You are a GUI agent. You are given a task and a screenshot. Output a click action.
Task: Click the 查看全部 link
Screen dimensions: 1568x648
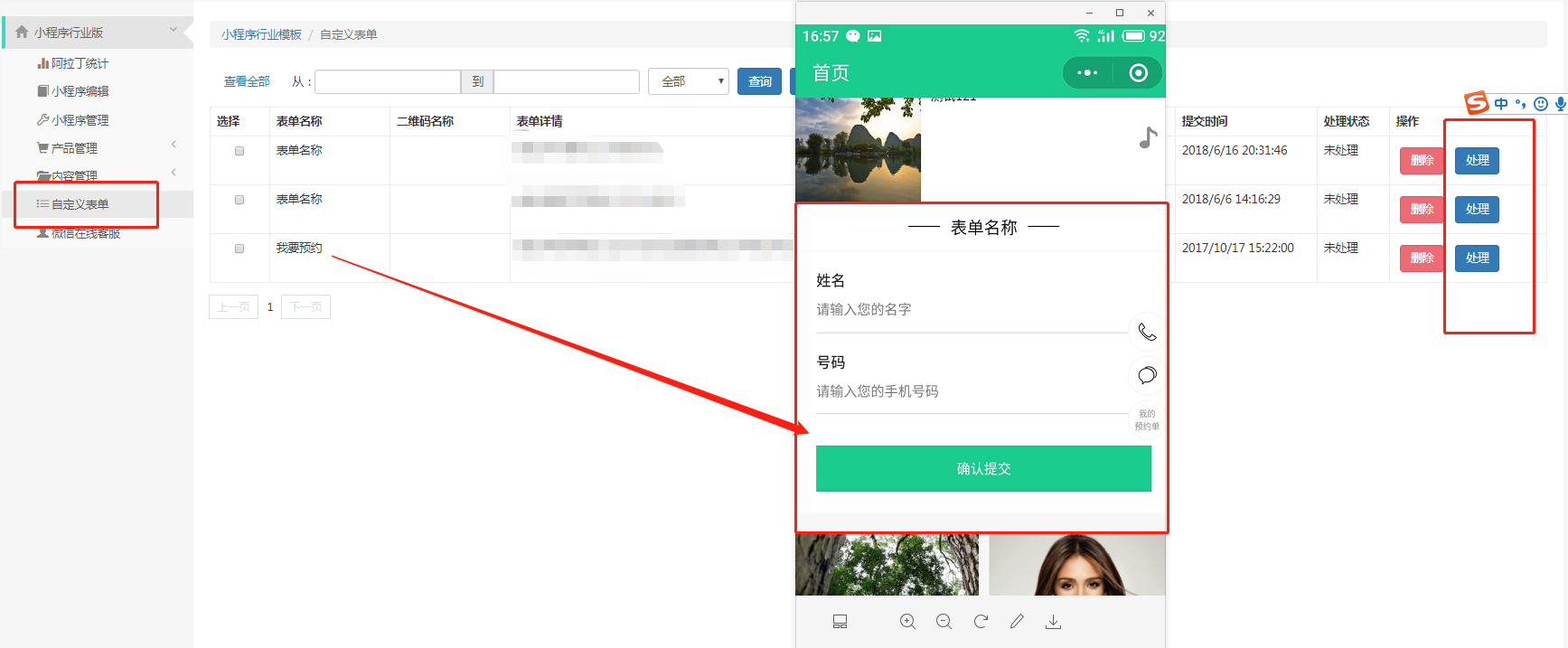point(247,81)
